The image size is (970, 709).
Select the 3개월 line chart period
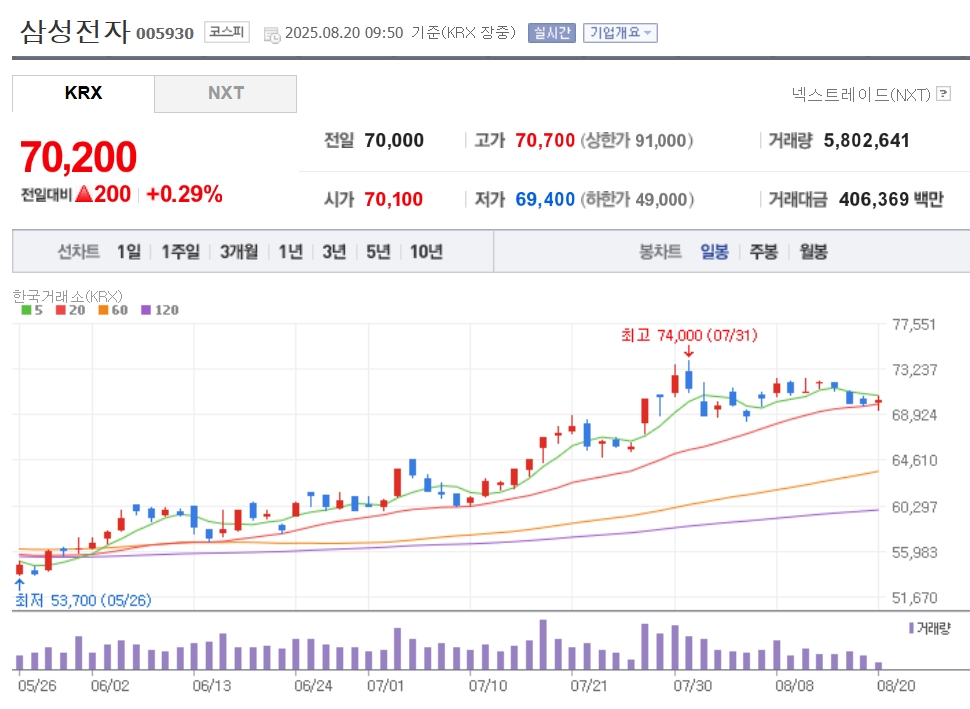click(x=239, y=252)
